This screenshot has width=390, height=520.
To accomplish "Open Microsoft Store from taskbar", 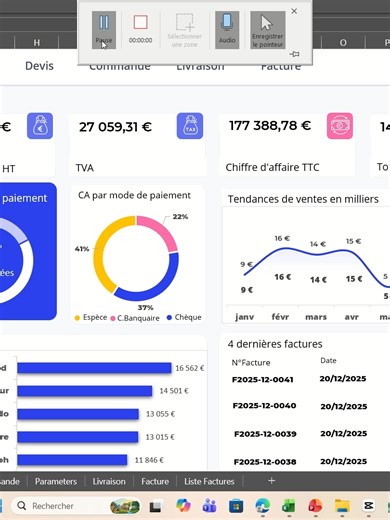I will click(236, 506).
